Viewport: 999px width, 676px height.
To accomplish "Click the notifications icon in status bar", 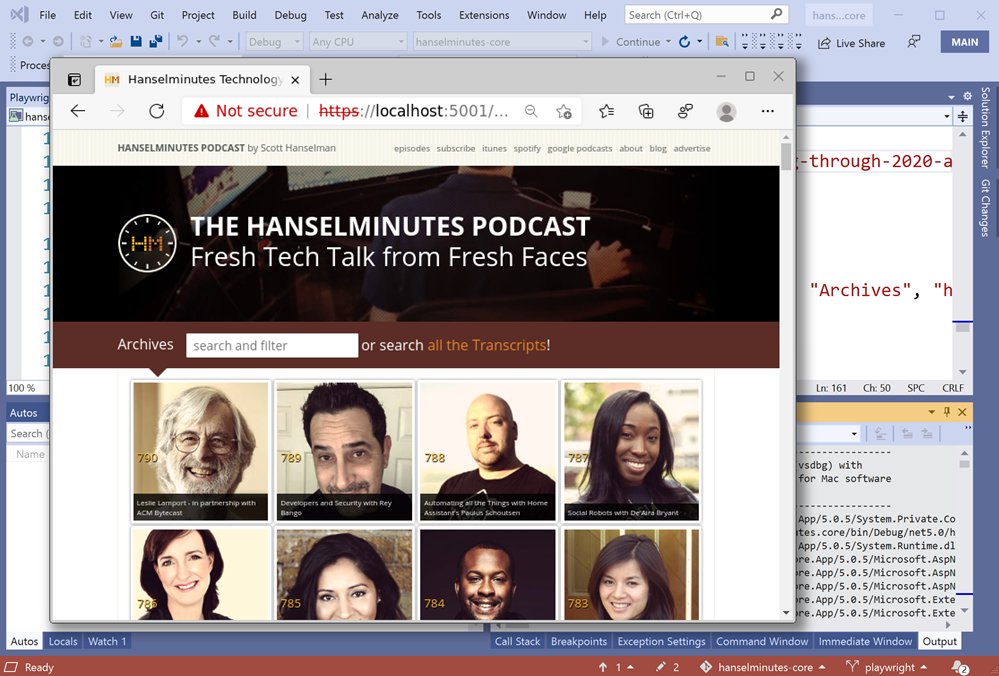I will (960, 667).
